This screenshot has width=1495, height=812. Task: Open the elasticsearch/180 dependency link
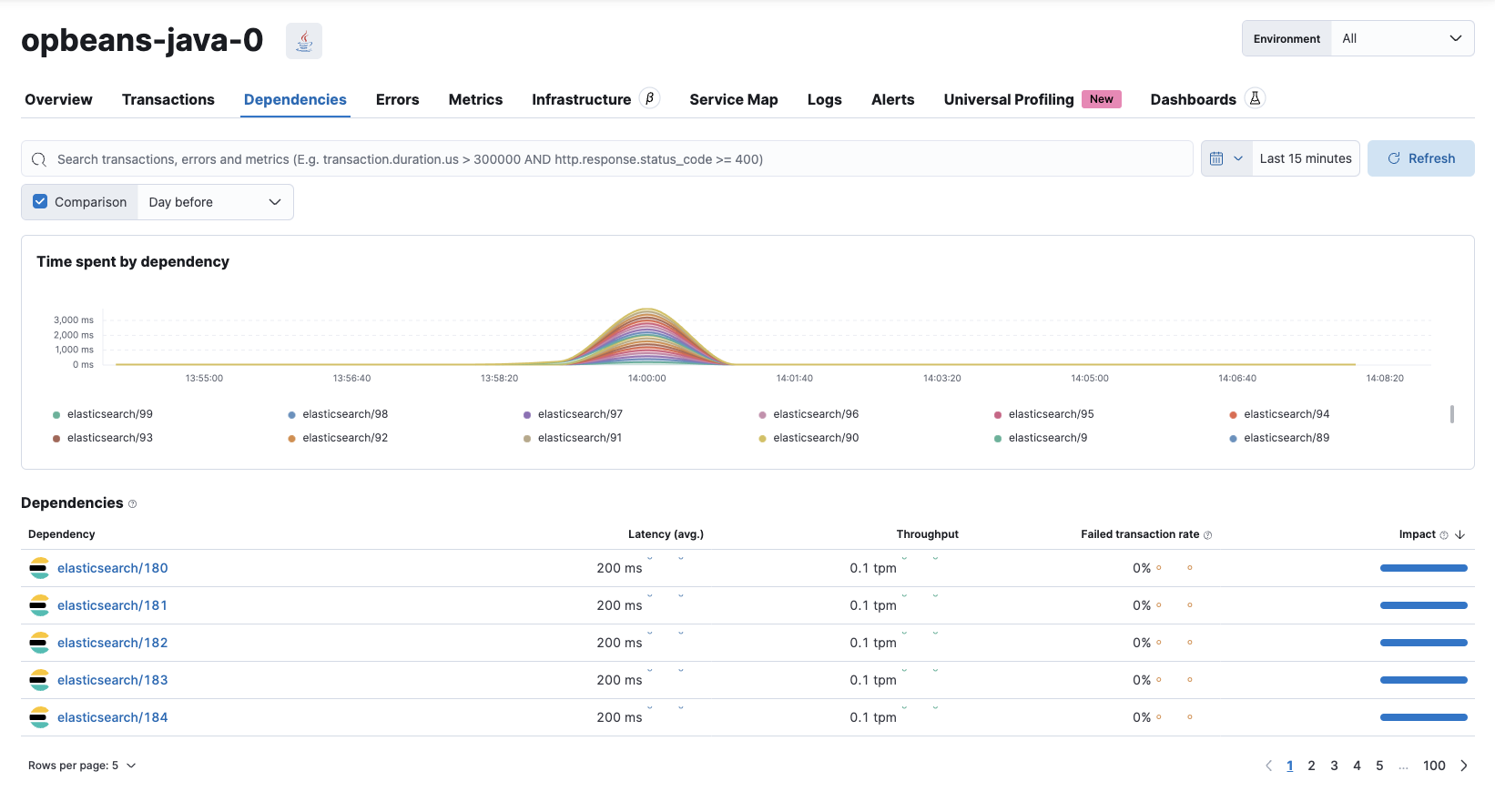click(x=113, y=568)
